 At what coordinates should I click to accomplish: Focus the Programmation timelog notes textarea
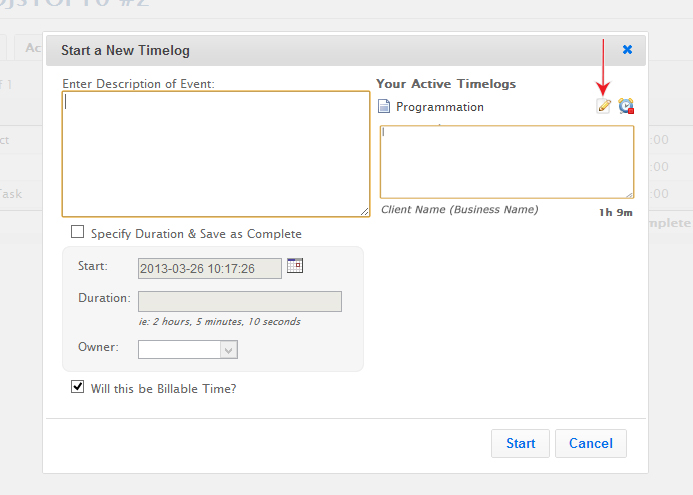[505, 161]
